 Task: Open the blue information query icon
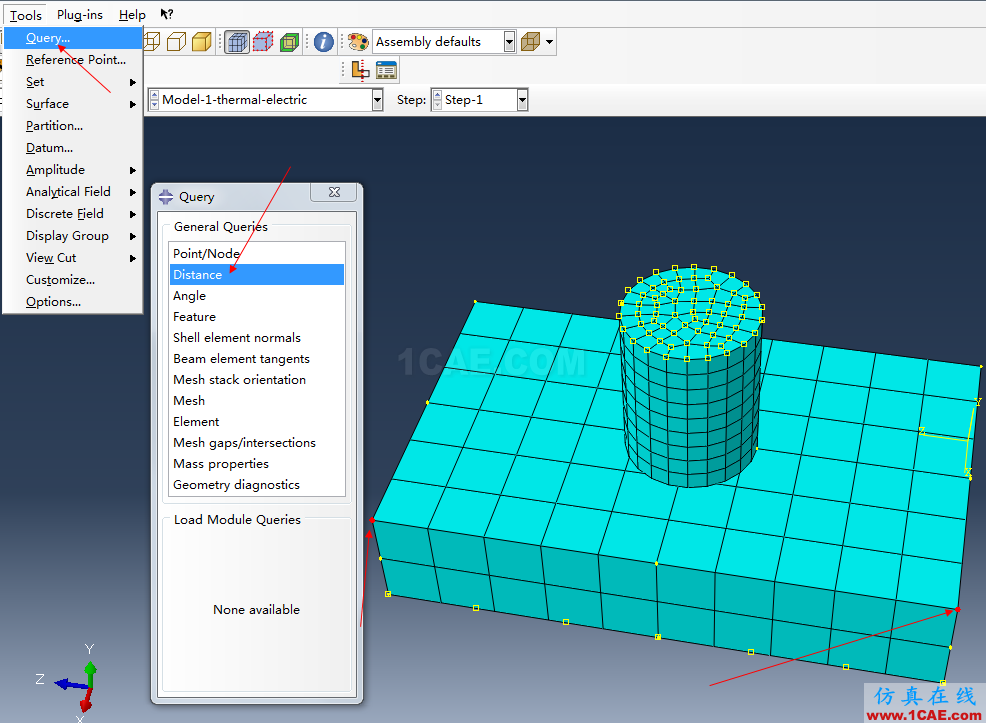[323, 42]
